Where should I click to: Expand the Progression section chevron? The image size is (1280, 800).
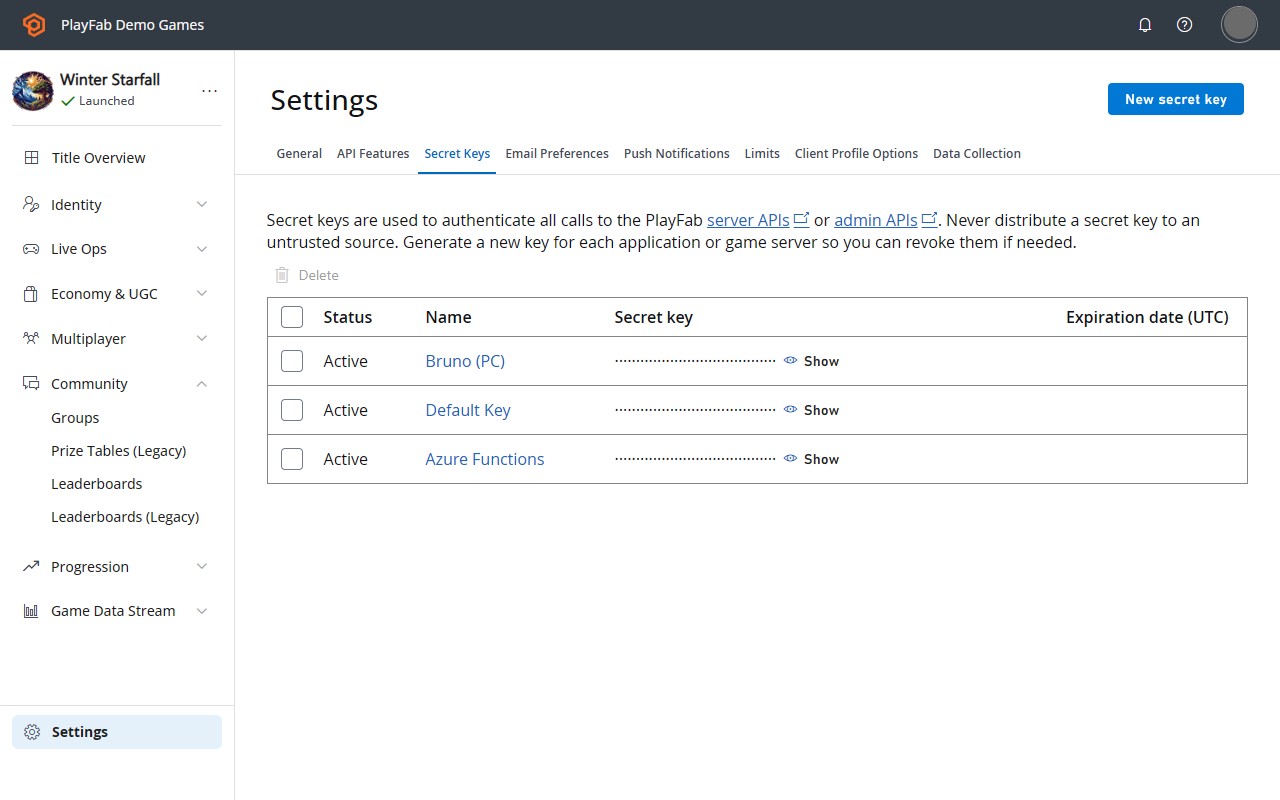[202, 567]
